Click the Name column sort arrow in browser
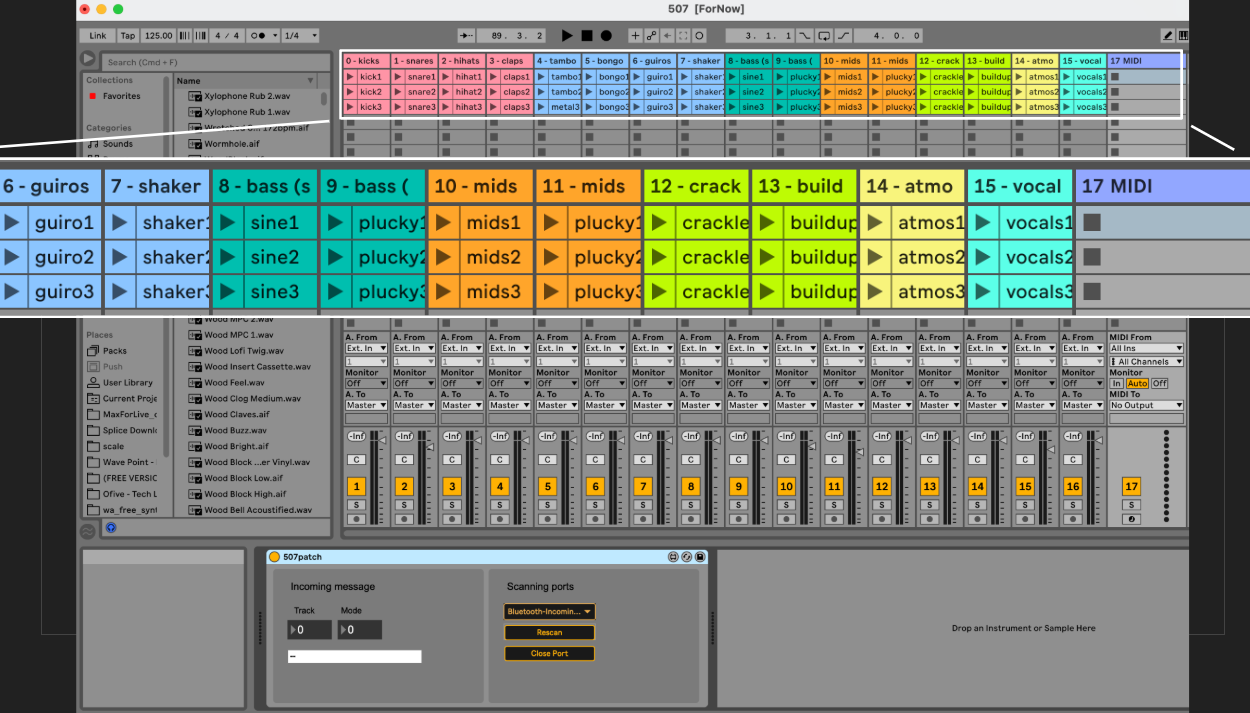This screenshot has width=1250, height=713. tap(311, 80)
